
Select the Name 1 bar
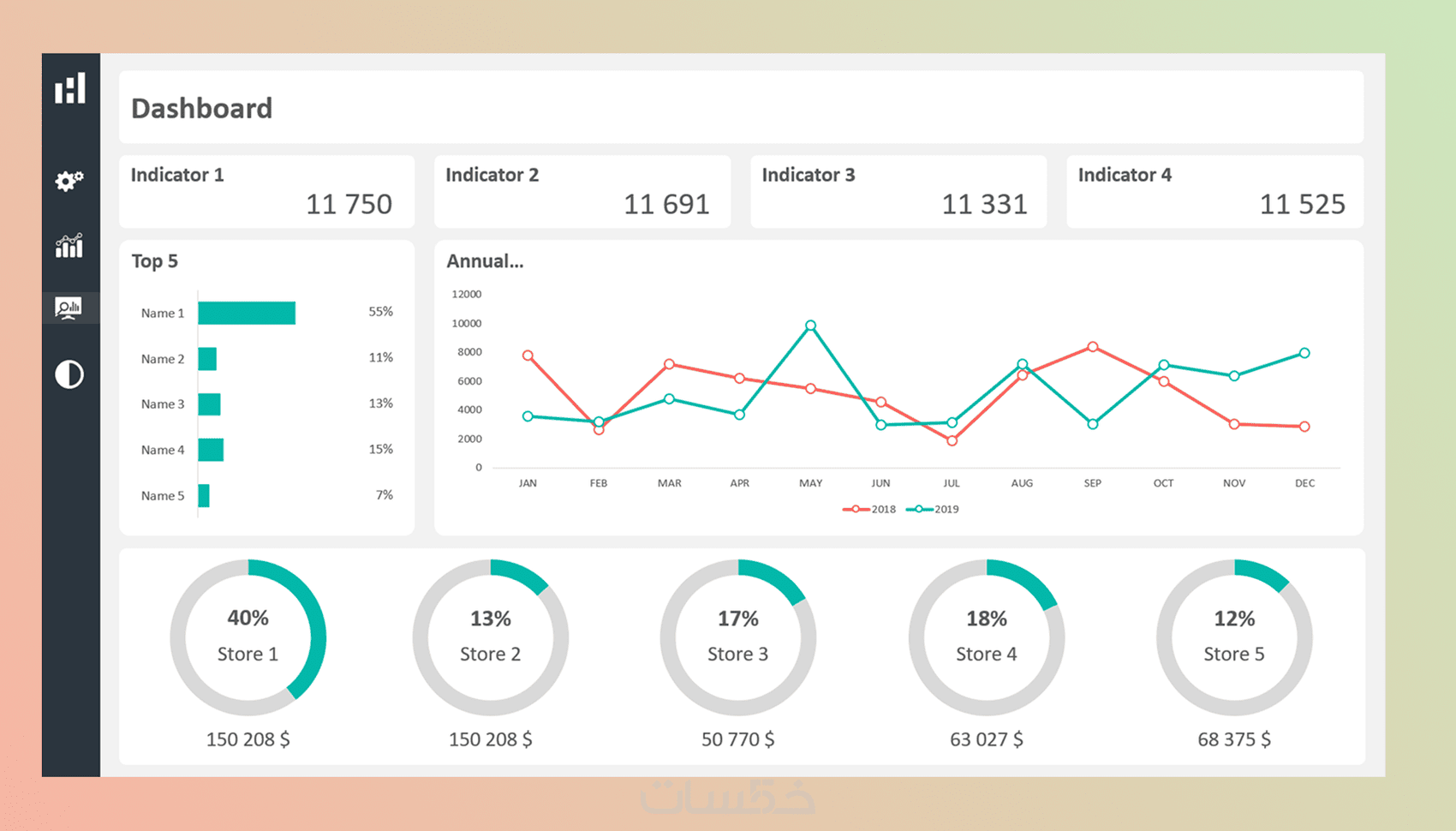click(x=247, y=313)
